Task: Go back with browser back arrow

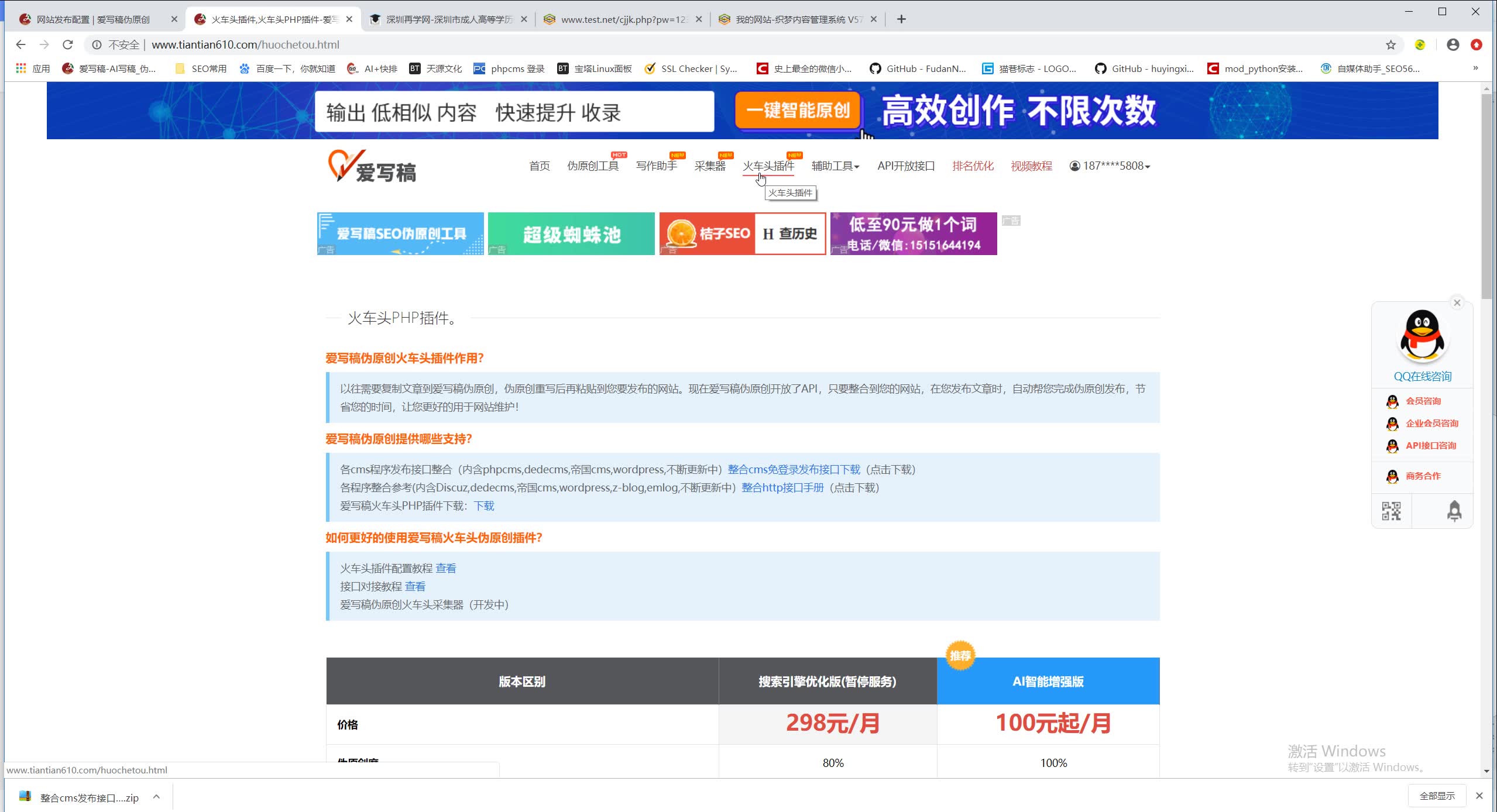Action: [20, 44]
